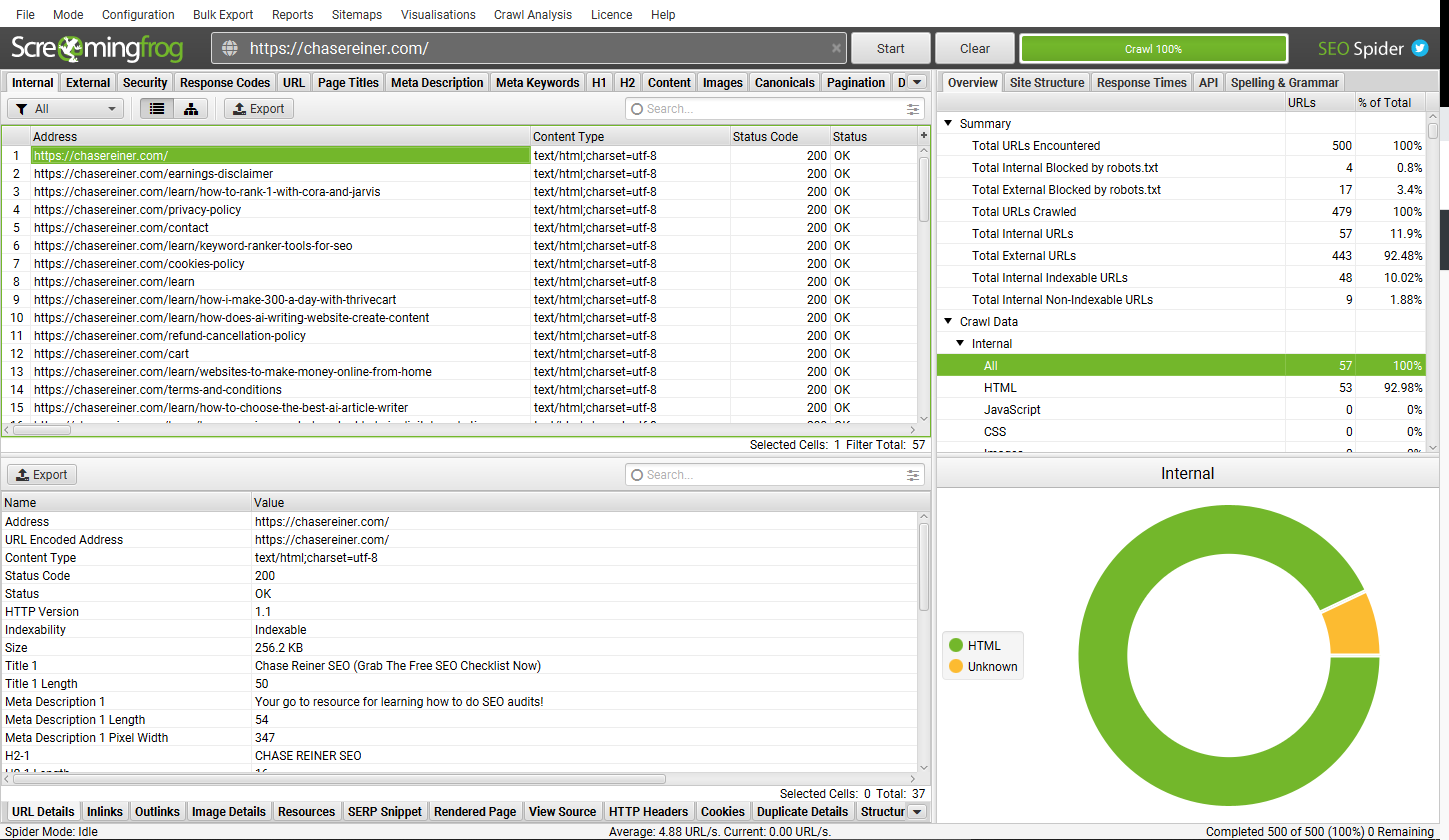This screenshot has height=840, width=1449.
Task: Open the Bulk Export menu
Action: (223, 15)
